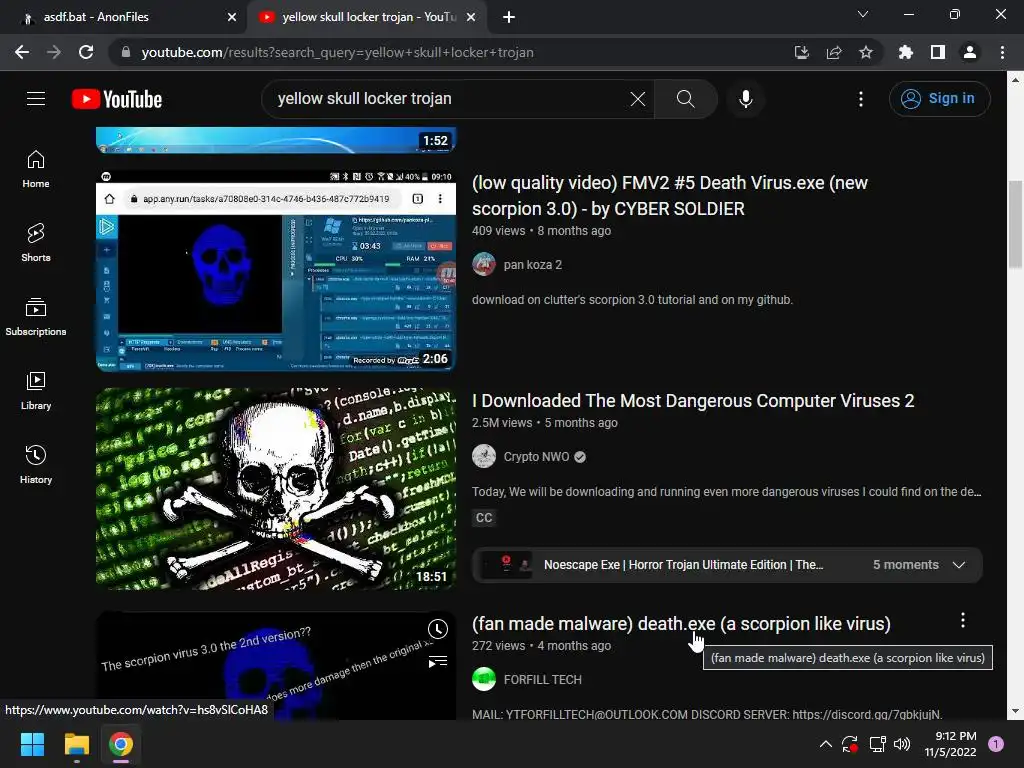Screen dimensions: 1024x768
Task: Toggle Chrome side panel
Action: (937, 52)
